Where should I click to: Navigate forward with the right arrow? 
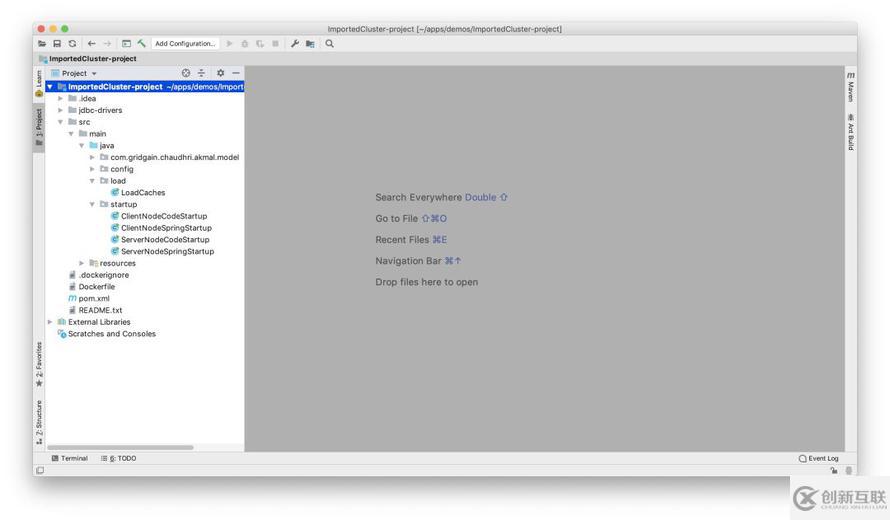(x=107, y=44)
